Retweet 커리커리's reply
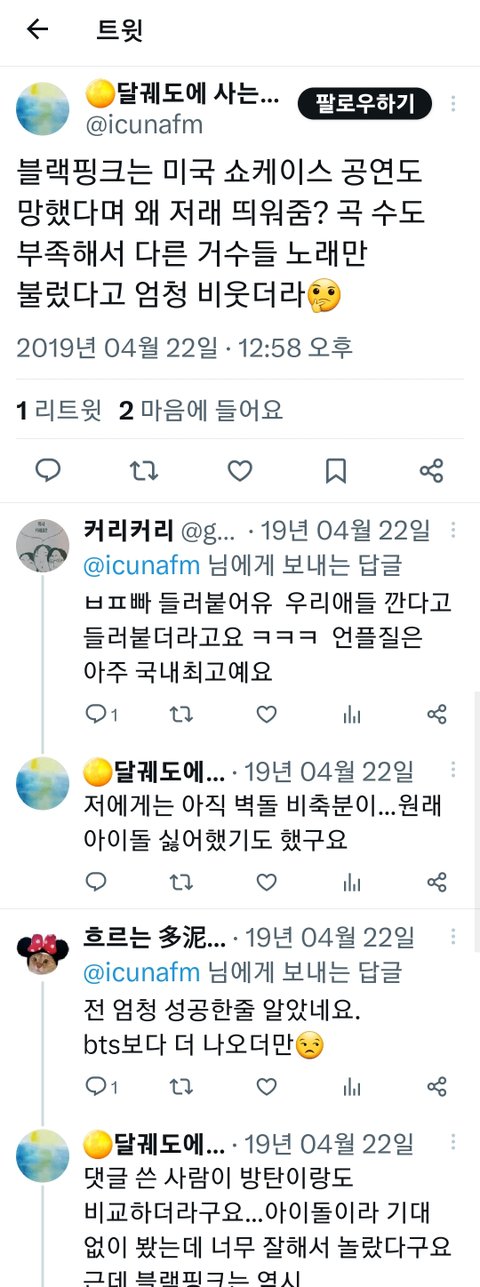The image size is (480, 1287). point(181,714)
